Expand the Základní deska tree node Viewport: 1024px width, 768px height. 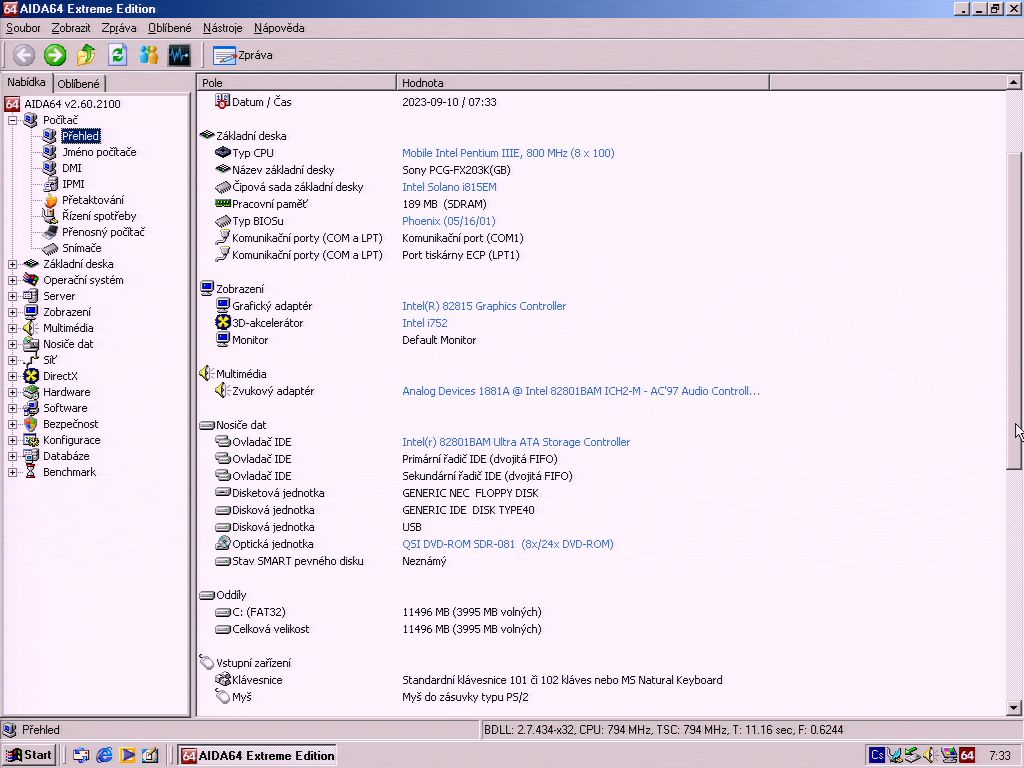point(12,264)
